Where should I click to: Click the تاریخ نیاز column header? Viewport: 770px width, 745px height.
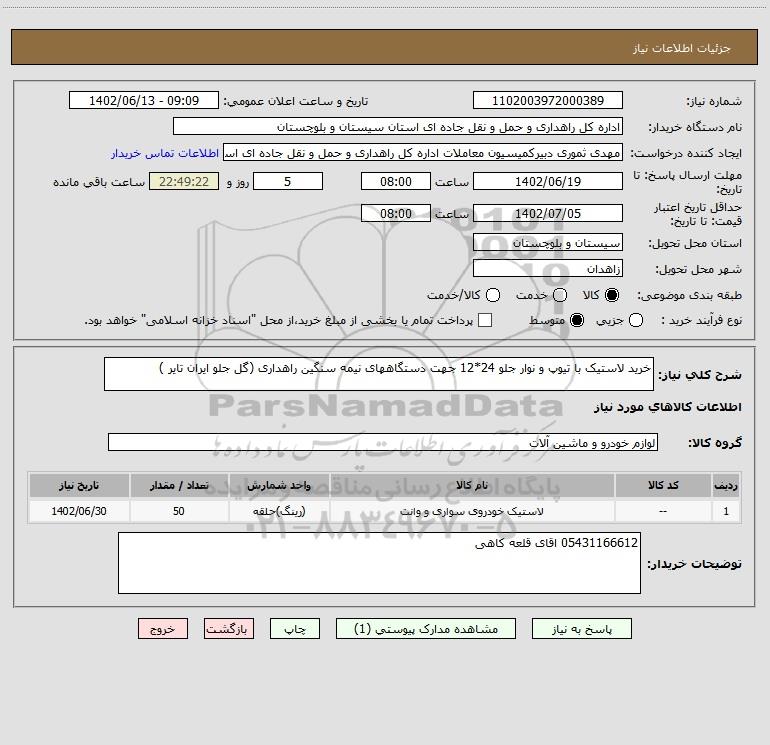click(79, 485)
